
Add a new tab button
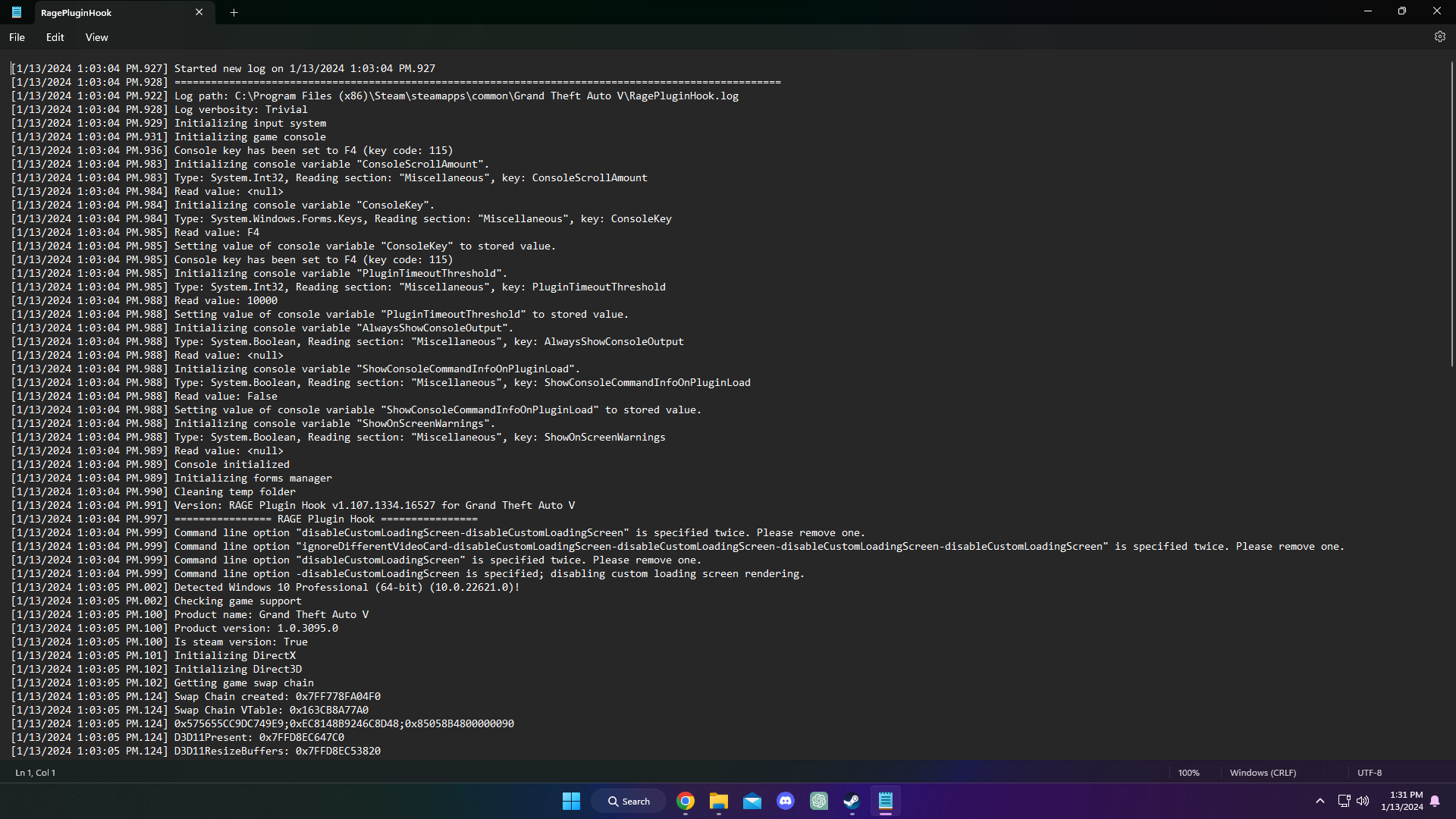coord(234,12)
